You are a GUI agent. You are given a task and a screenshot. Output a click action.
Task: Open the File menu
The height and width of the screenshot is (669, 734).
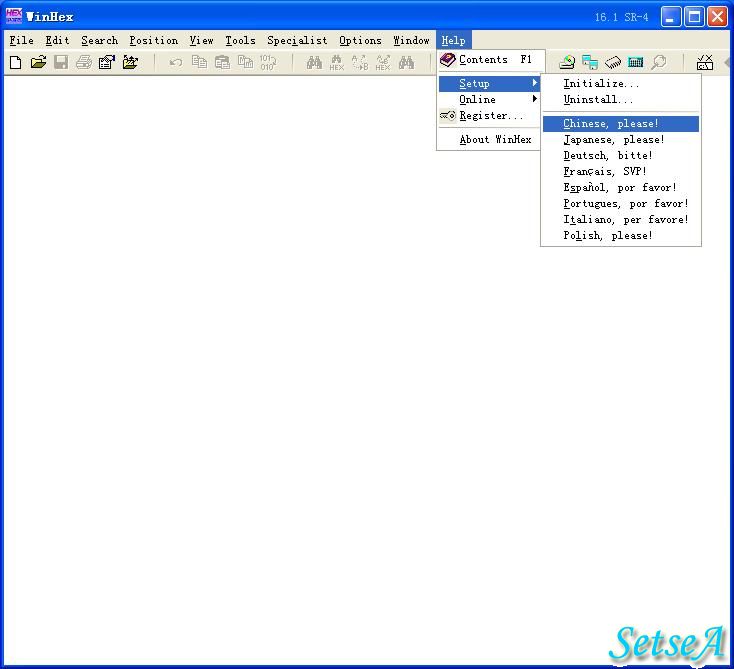click(22, 41)
